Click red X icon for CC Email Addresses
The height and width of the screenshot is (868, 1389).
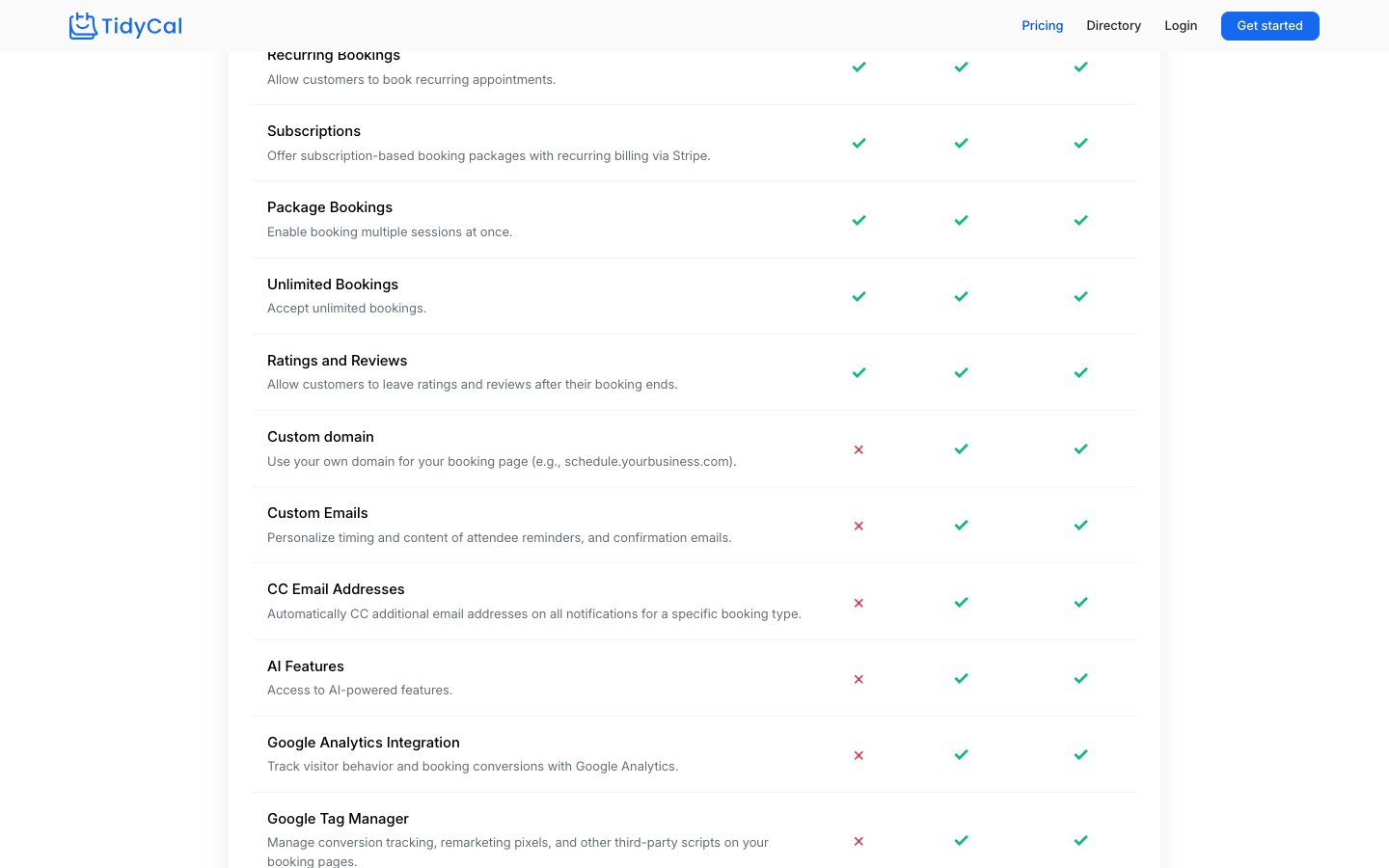(858, 603)
